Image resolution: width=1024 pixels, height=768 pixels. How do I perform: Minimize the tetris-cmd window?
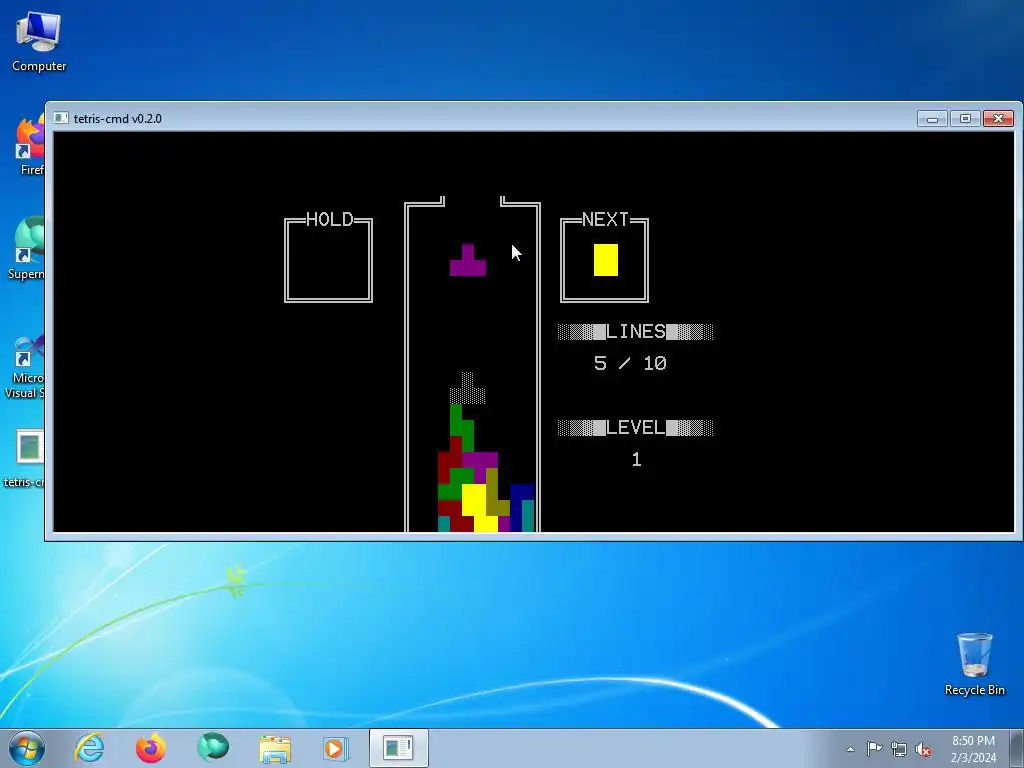(x=933, y=118)
